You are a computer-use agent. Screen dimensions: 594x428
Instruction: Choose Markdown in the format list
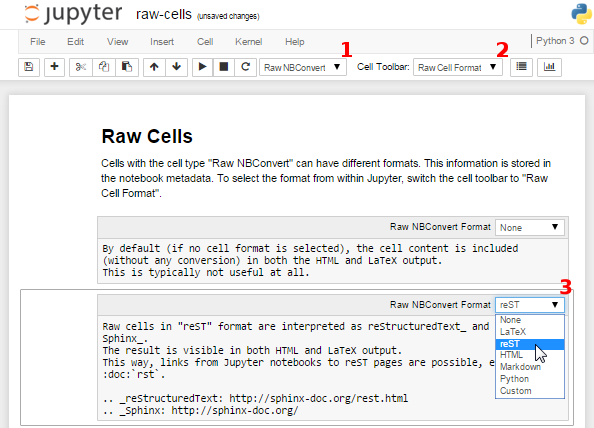click(530, 367)
